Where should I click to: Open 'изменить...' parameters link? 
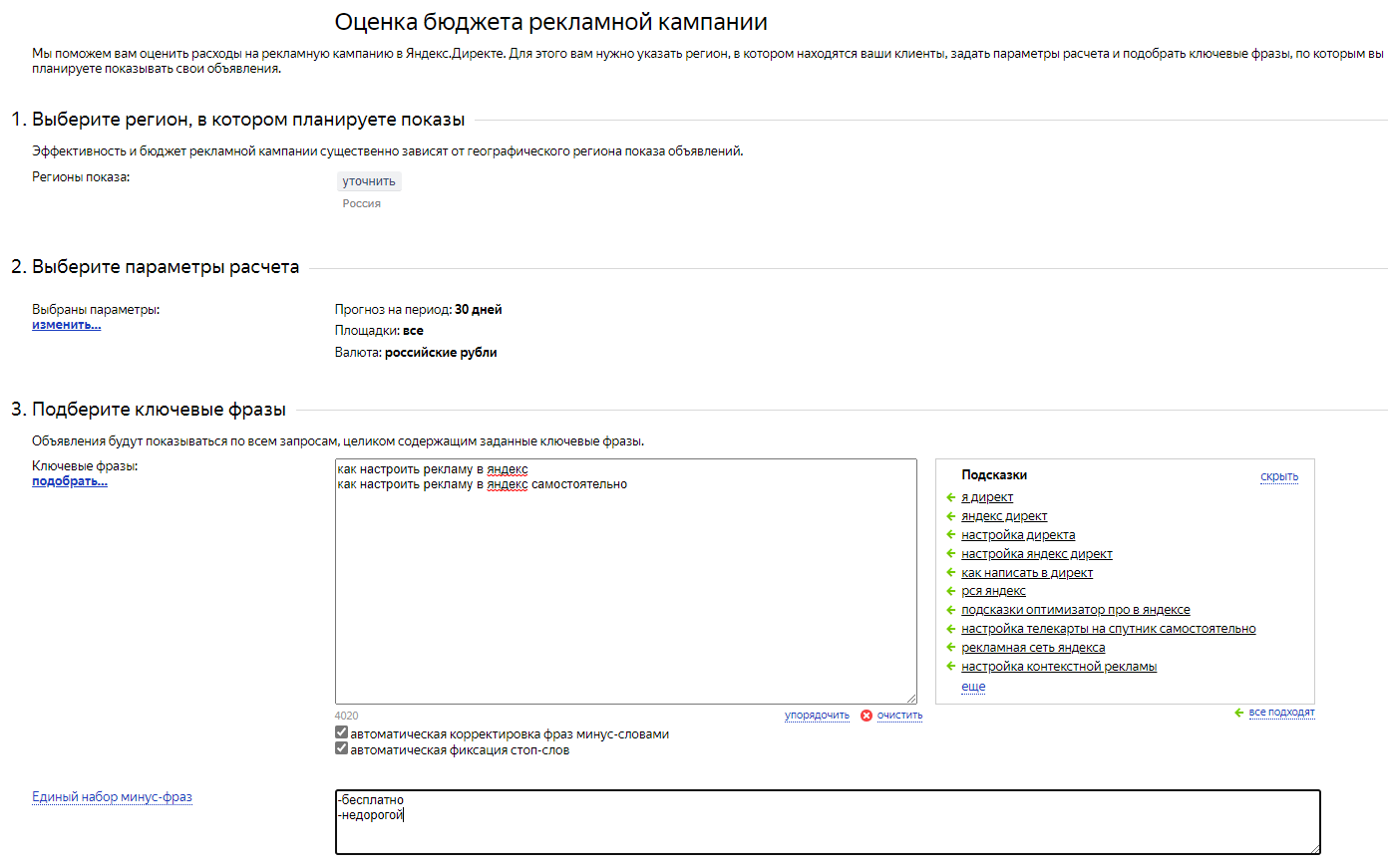point(66,325)
